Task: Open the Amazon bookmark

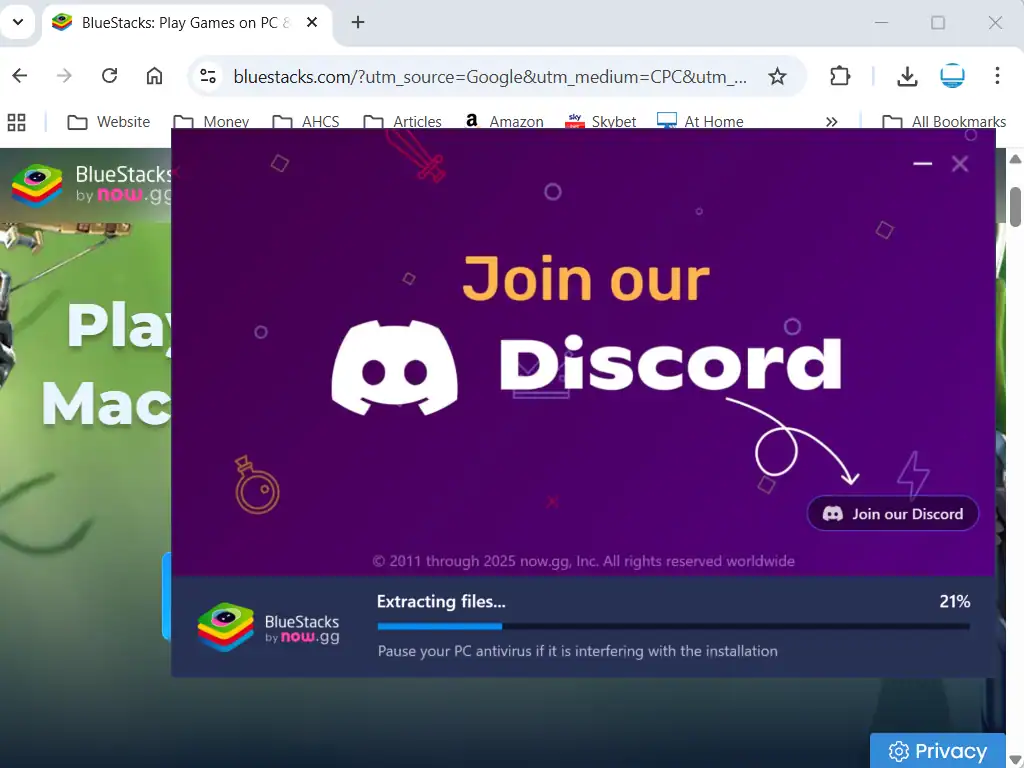Action: tap(504, 122)
